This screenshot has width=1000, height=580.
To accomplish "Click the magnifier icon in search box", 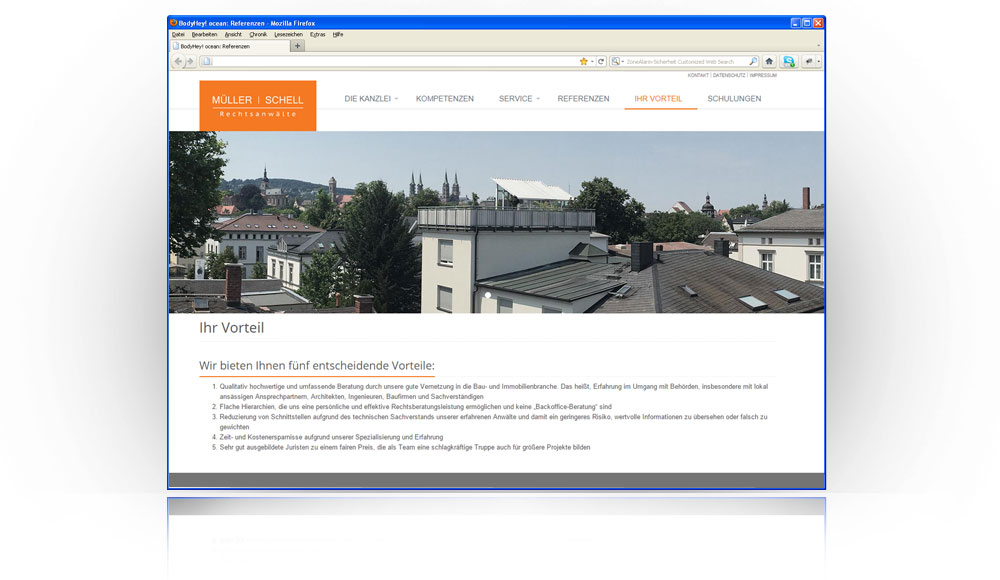I will pos(753,62).
